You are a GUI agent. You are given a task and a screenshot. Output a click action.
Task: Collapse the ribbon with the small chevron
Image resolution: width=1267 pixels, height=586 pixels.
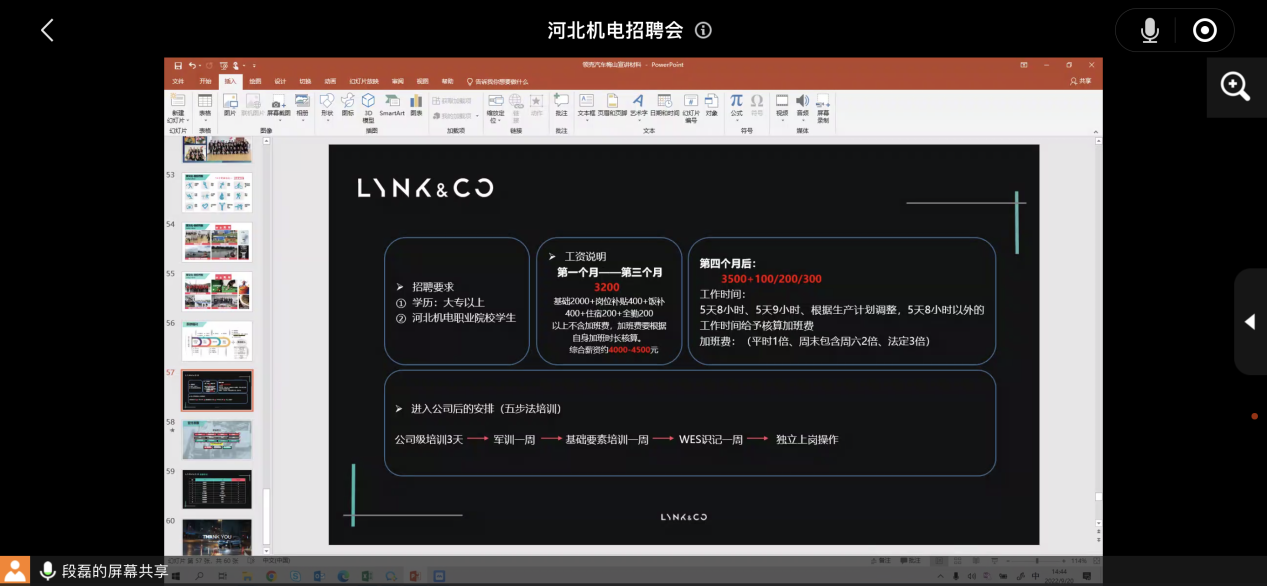[x=1097, y=131]
